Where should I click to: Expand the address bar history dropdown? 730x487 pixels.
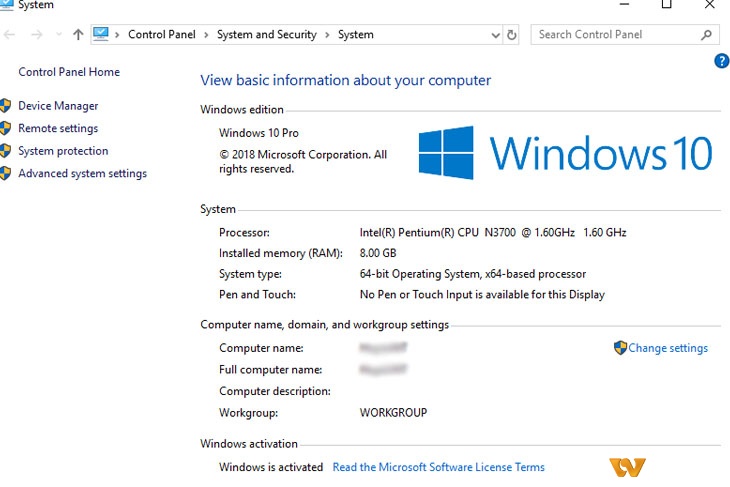495,35
